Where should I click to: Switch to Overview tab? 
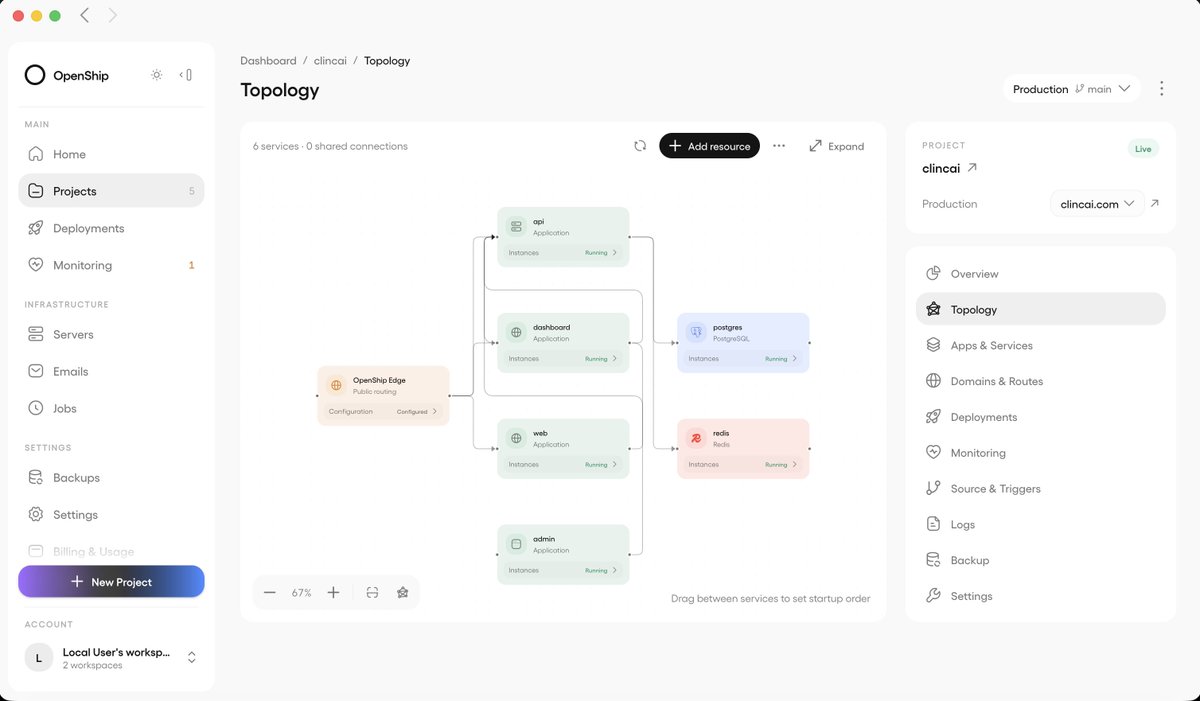tap(1040, 274)
